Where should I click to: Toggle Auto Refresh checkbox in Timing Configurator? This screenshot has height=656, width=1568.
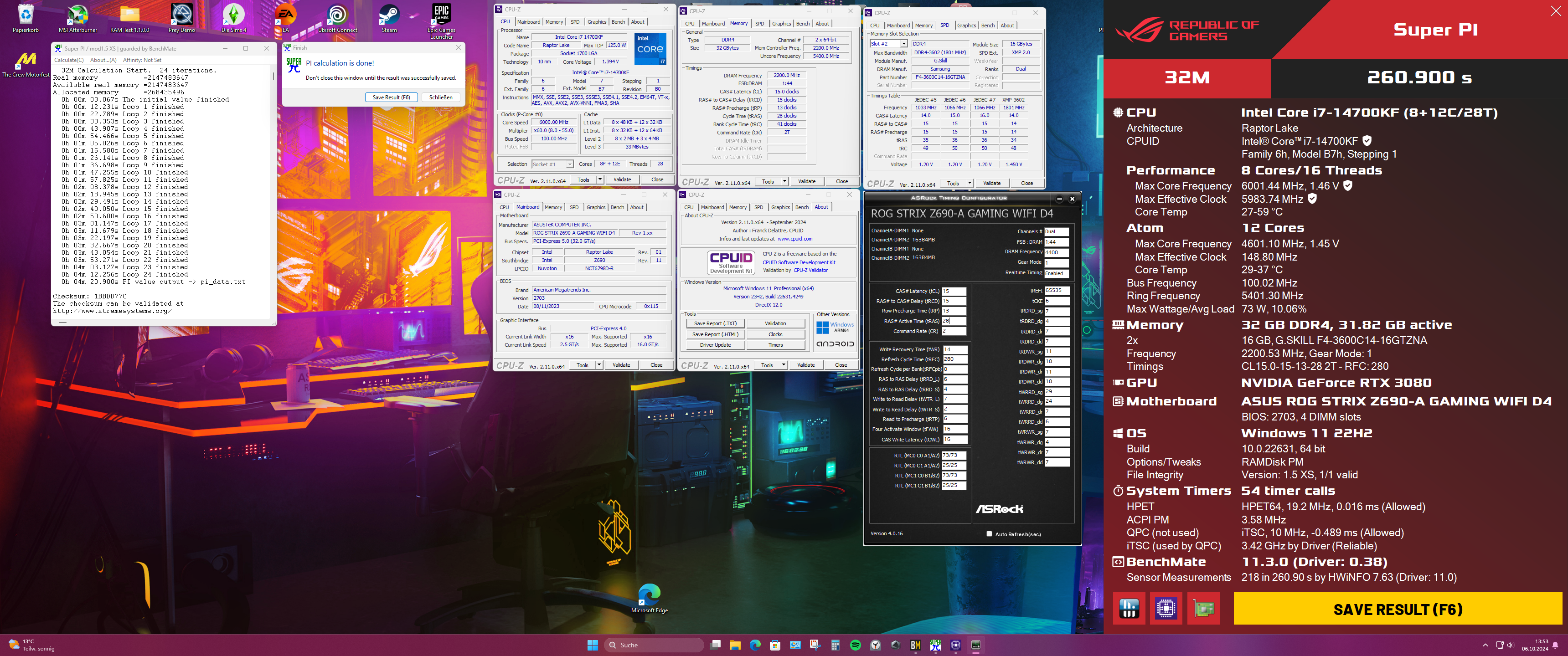click(989, 534)
